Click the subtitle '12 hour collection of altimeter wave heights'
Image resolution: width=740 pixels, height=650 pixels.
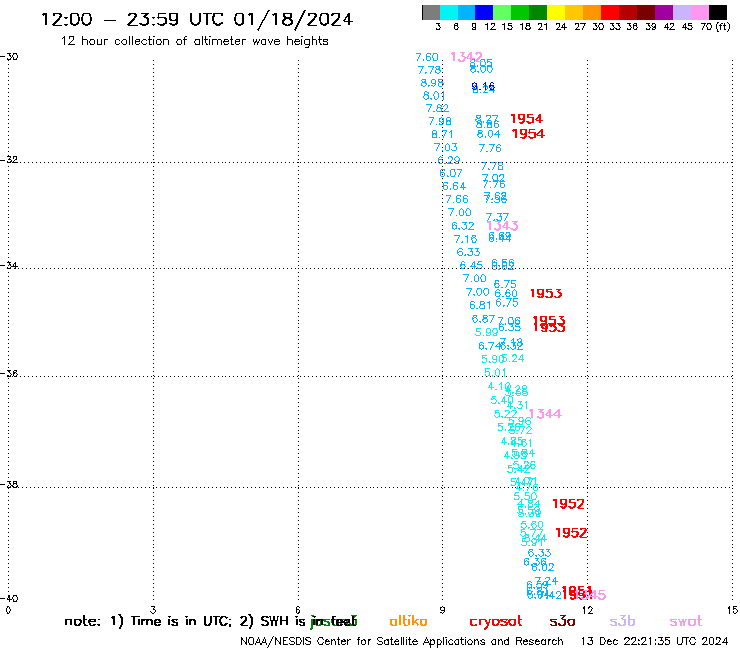[194, 41]
